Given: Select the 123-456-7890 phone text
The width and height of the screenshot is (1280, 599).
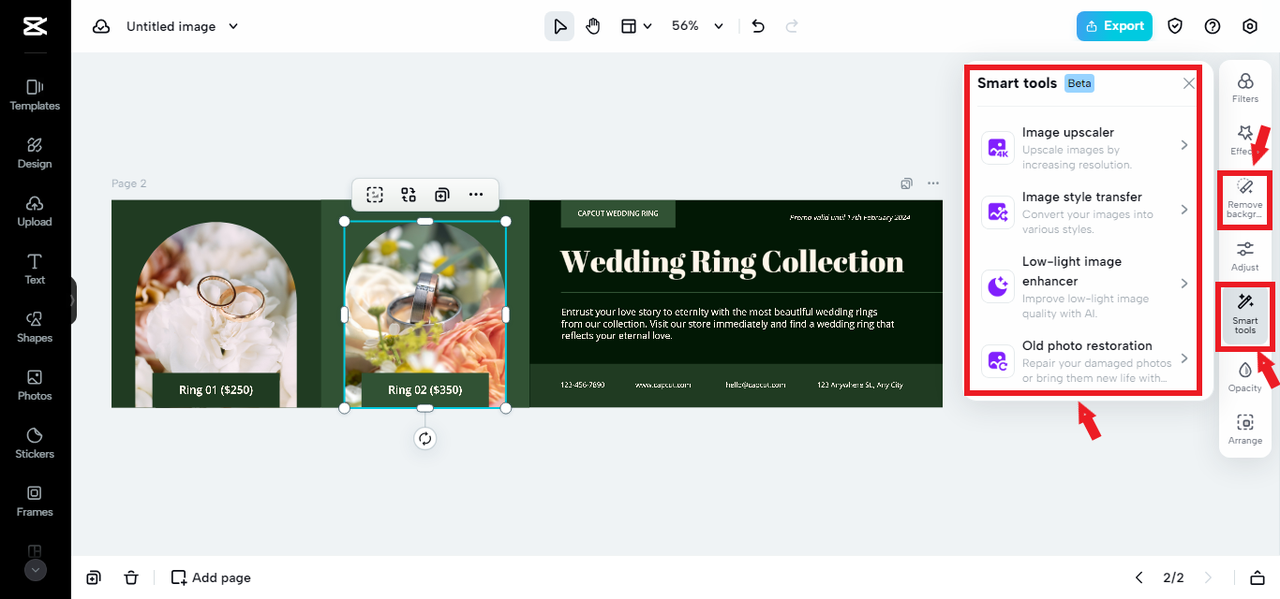Looking at the screenshot, I should point(582,385).
